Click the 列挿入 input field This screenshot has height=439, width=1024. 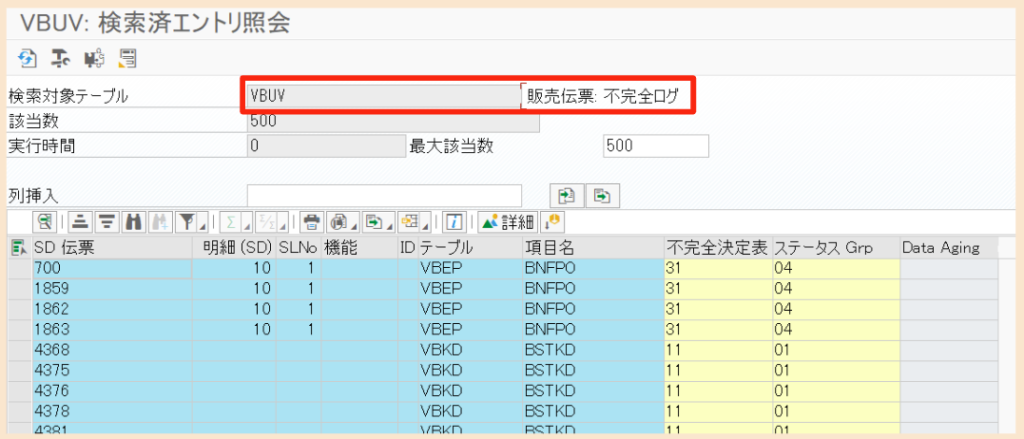(x=385, y=195)
